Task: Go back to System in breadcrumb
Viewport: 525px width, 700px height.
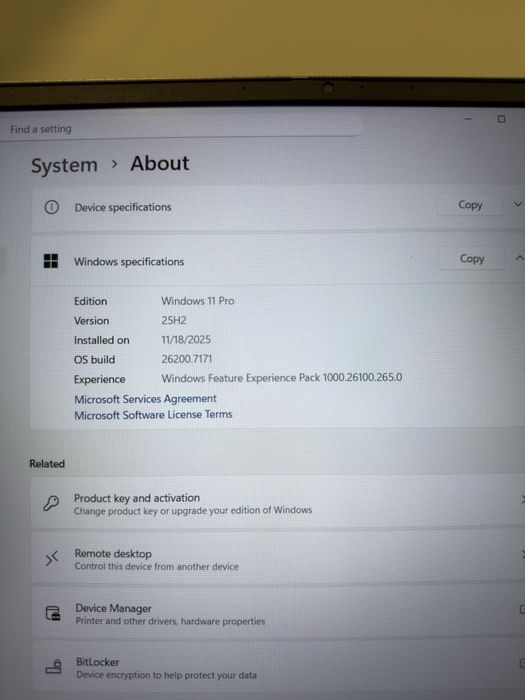Action: click(x=64, y=166)
